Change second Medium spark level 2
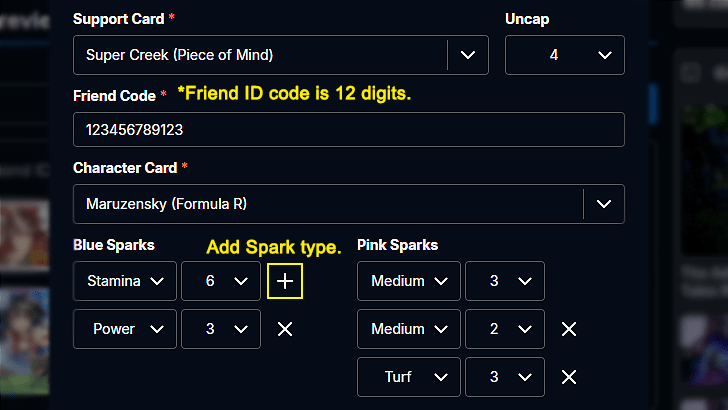Screen dimensions: 728x410 pos(505,329)
